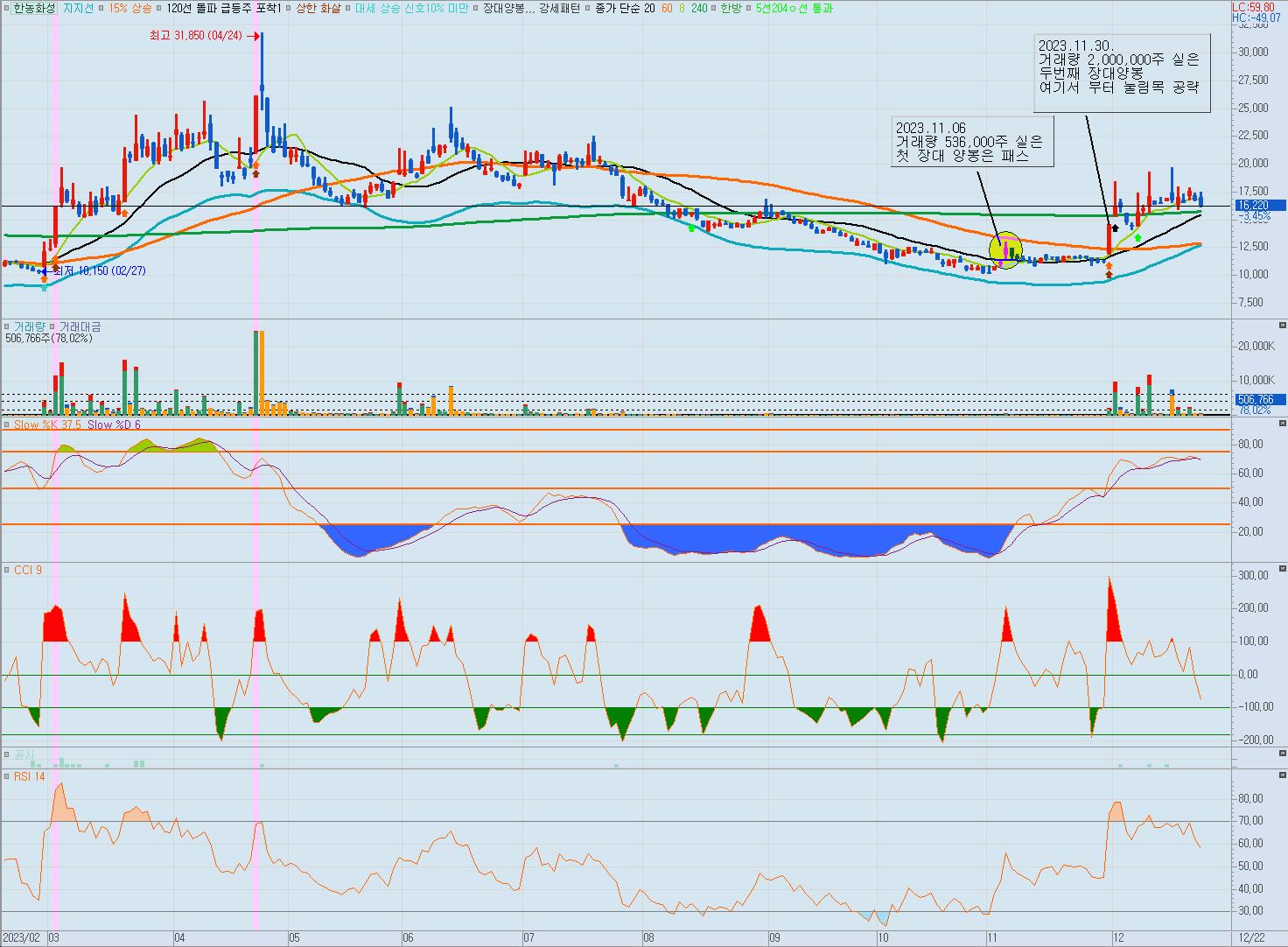Toggle the marker before 대세 상승 신호10% 미만
The height and width of the screenshot is (947, 1288).
tap(348, 8)
